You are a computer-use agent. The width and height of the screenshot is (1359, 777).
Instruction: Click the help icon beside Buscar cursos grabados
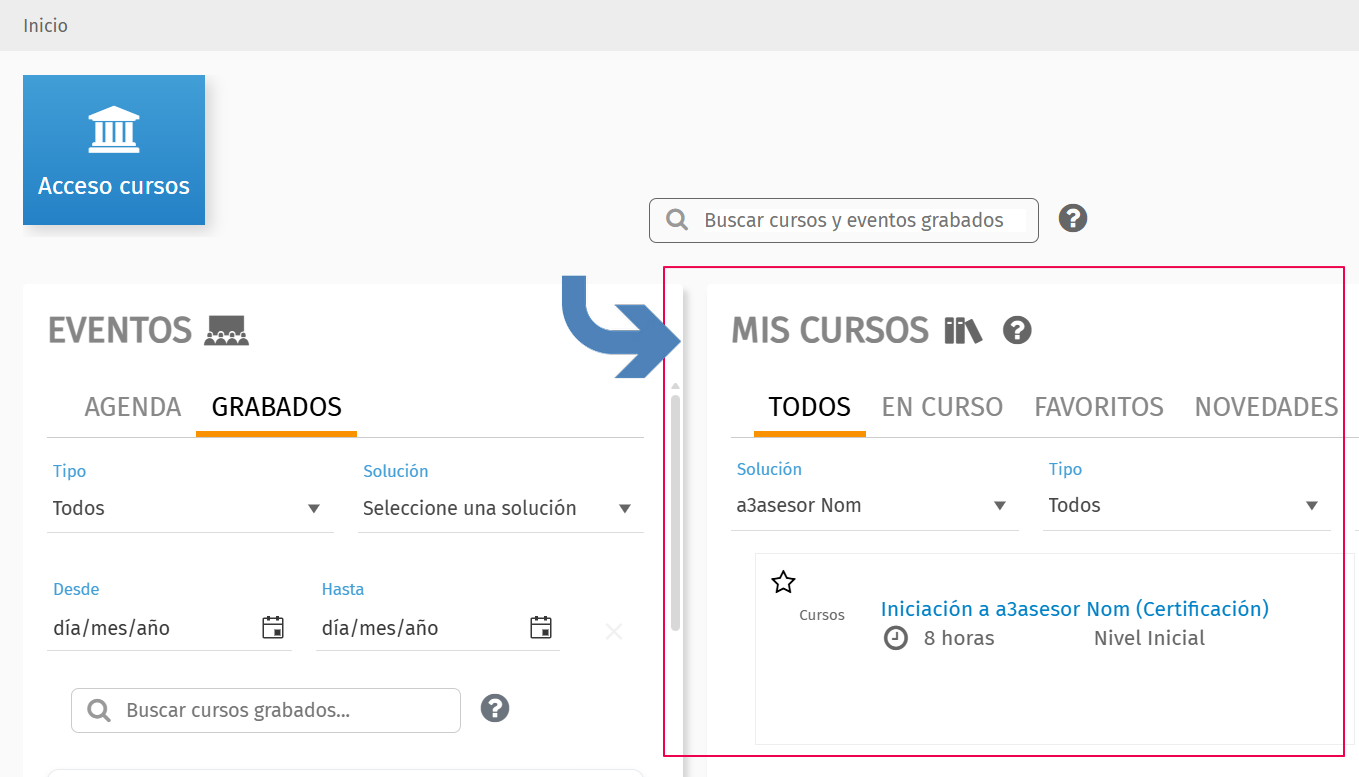(495, 708)
